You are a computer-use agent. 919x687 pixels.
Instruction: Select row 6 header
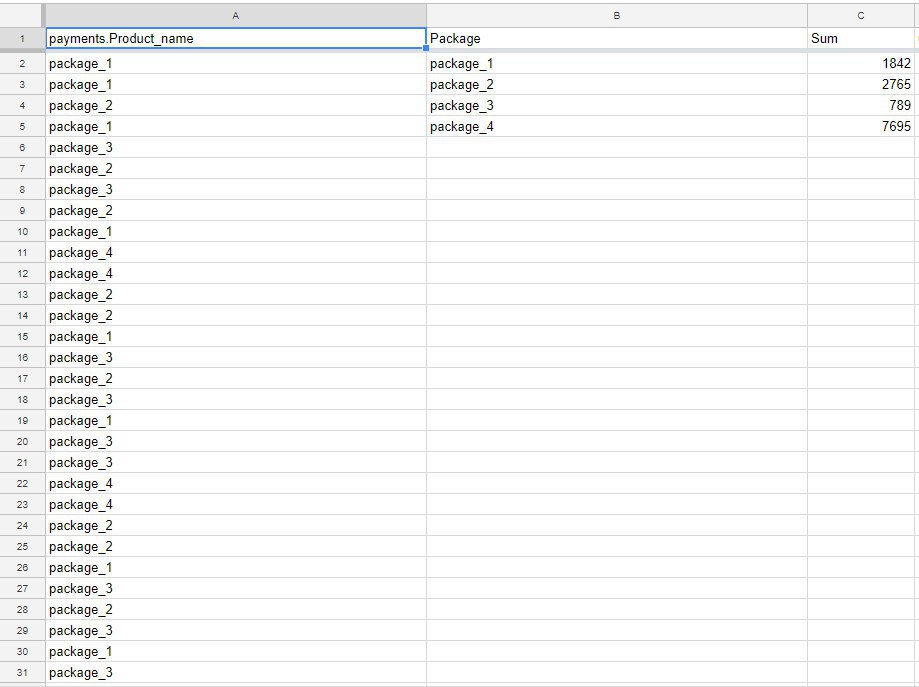pos(22,148)
